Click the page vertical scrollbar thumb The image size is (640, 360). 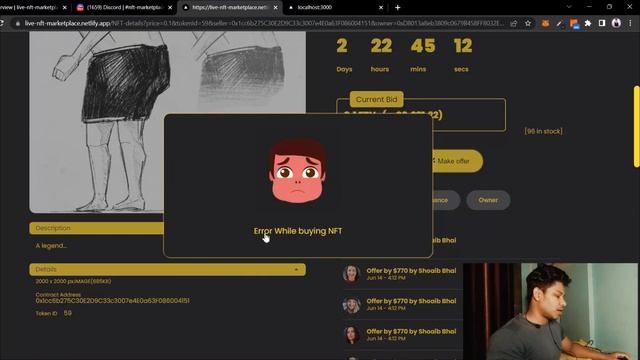[x=636, y=127]
